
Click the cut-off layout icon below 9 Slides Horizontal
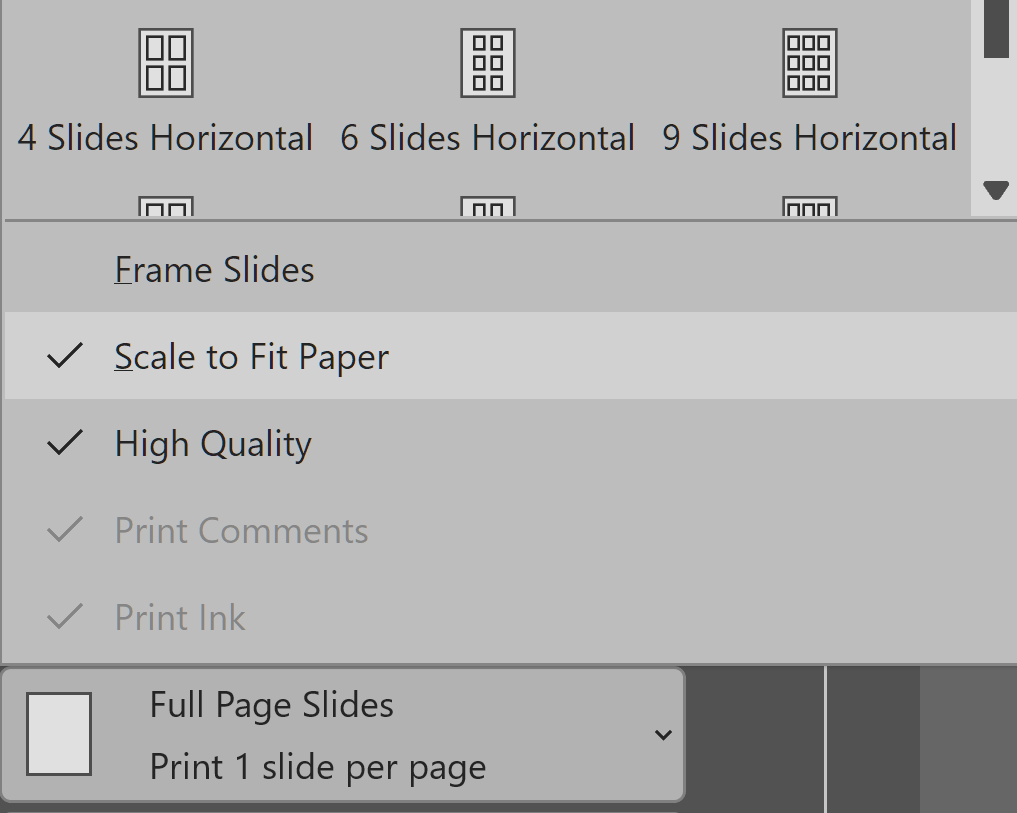click(x=809, y=207)
